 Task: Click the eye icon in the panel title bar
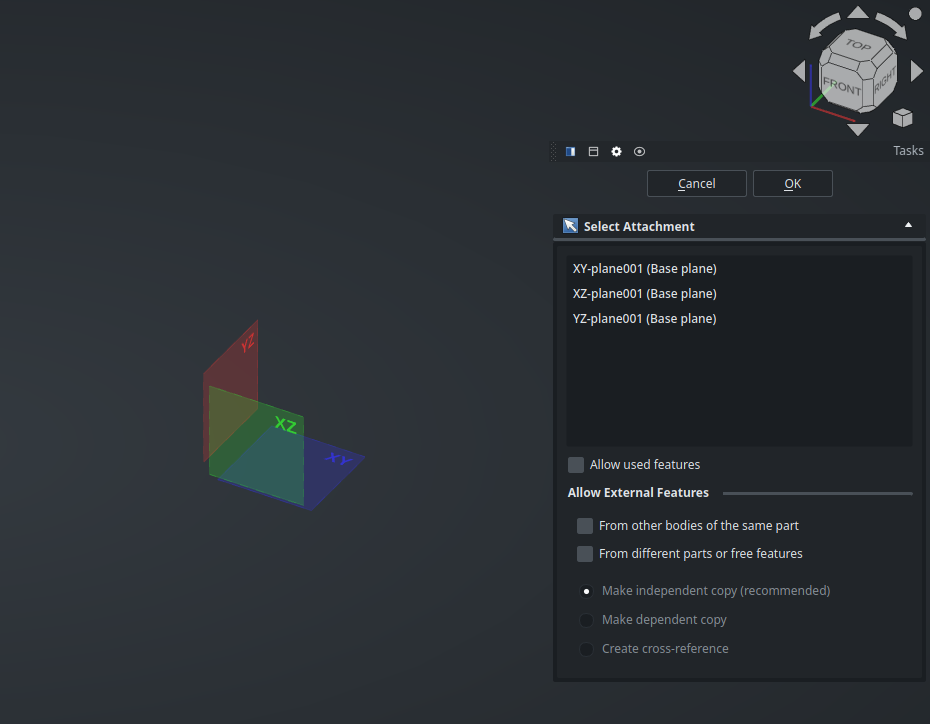639,151
